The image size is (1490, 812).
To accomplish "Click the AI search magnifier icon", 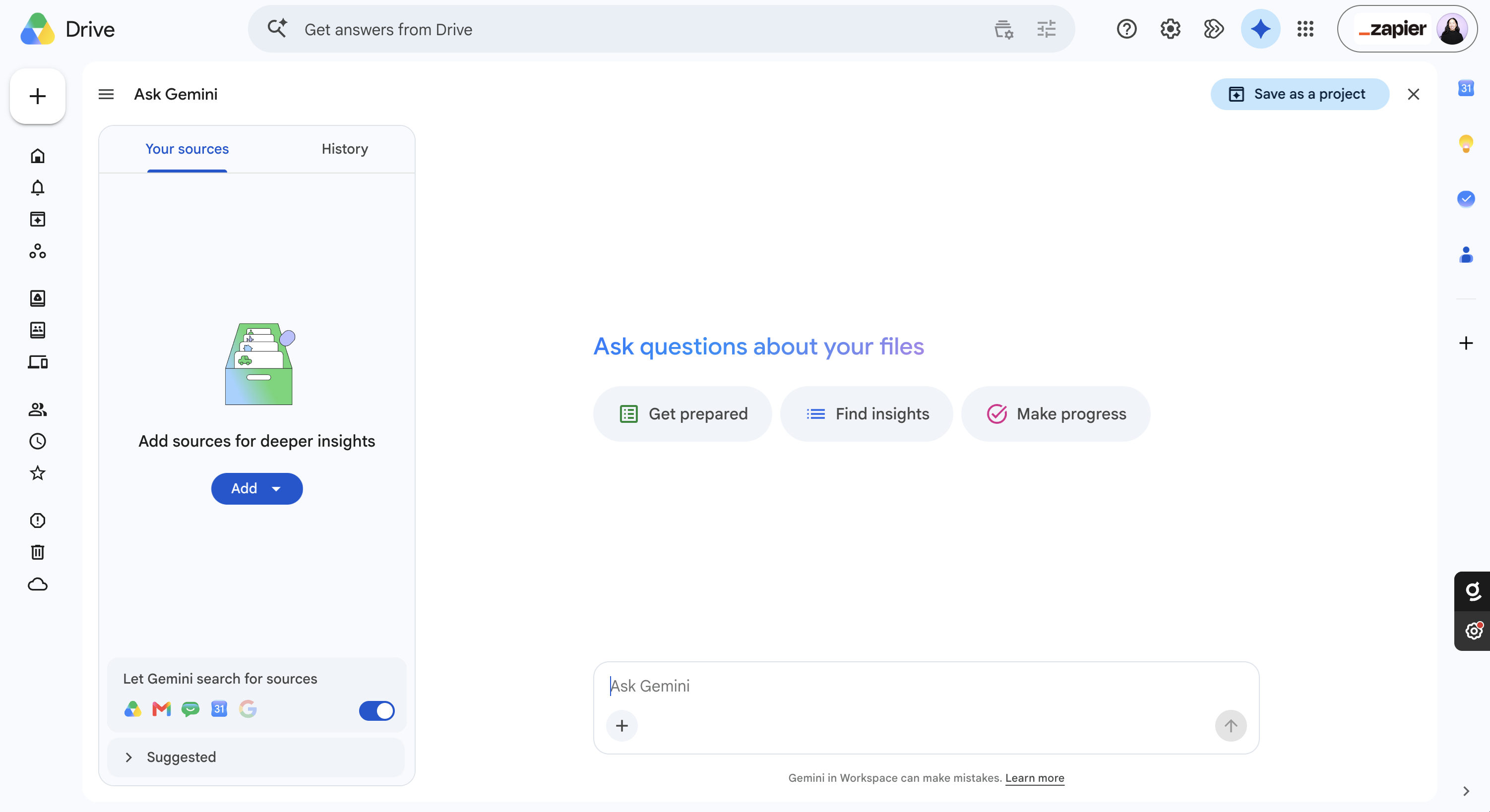I will click(278, 29).
